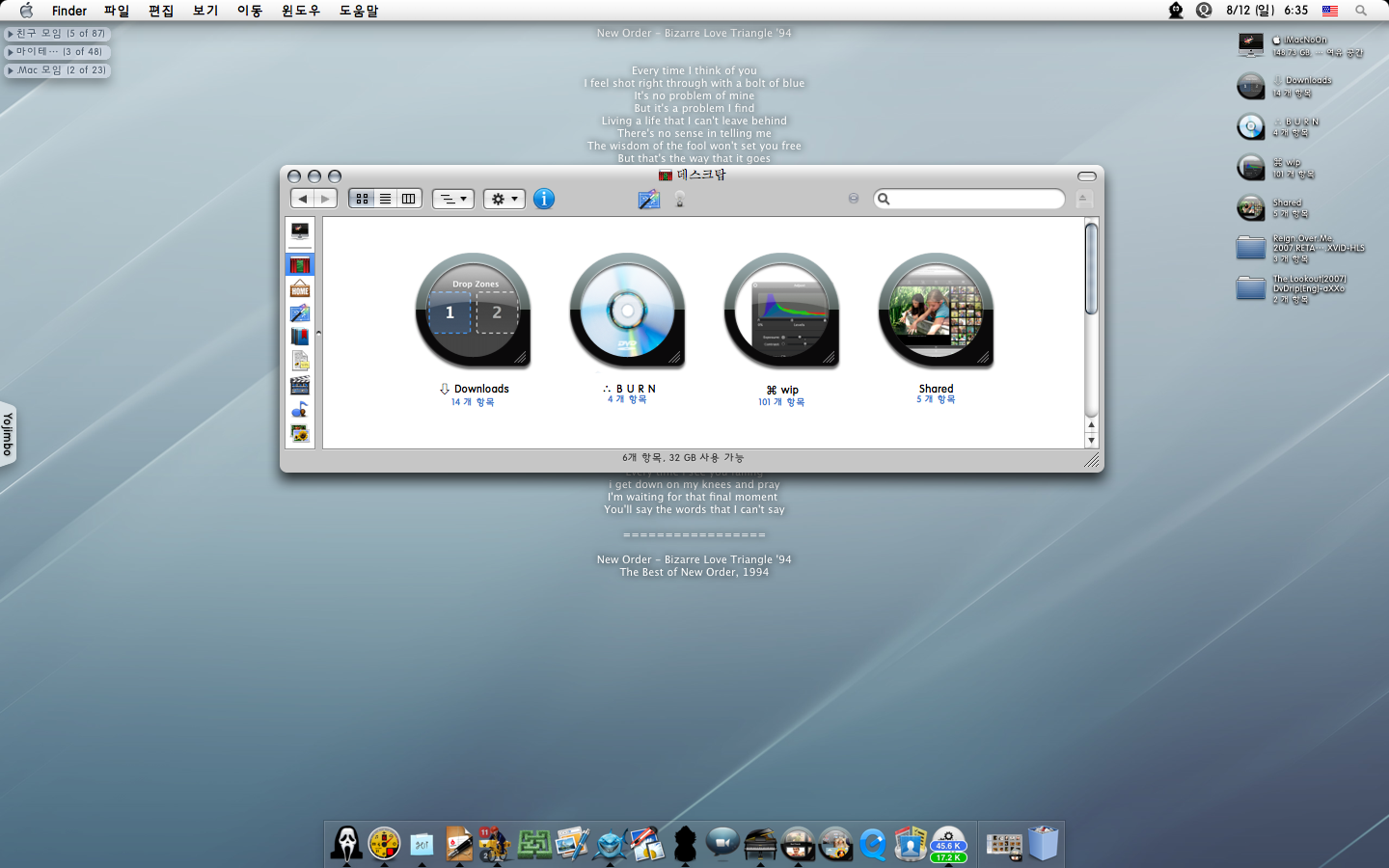1389x868 pixels.
Task: Click the scroll down arrow in Finder window
Action: 1092,441
